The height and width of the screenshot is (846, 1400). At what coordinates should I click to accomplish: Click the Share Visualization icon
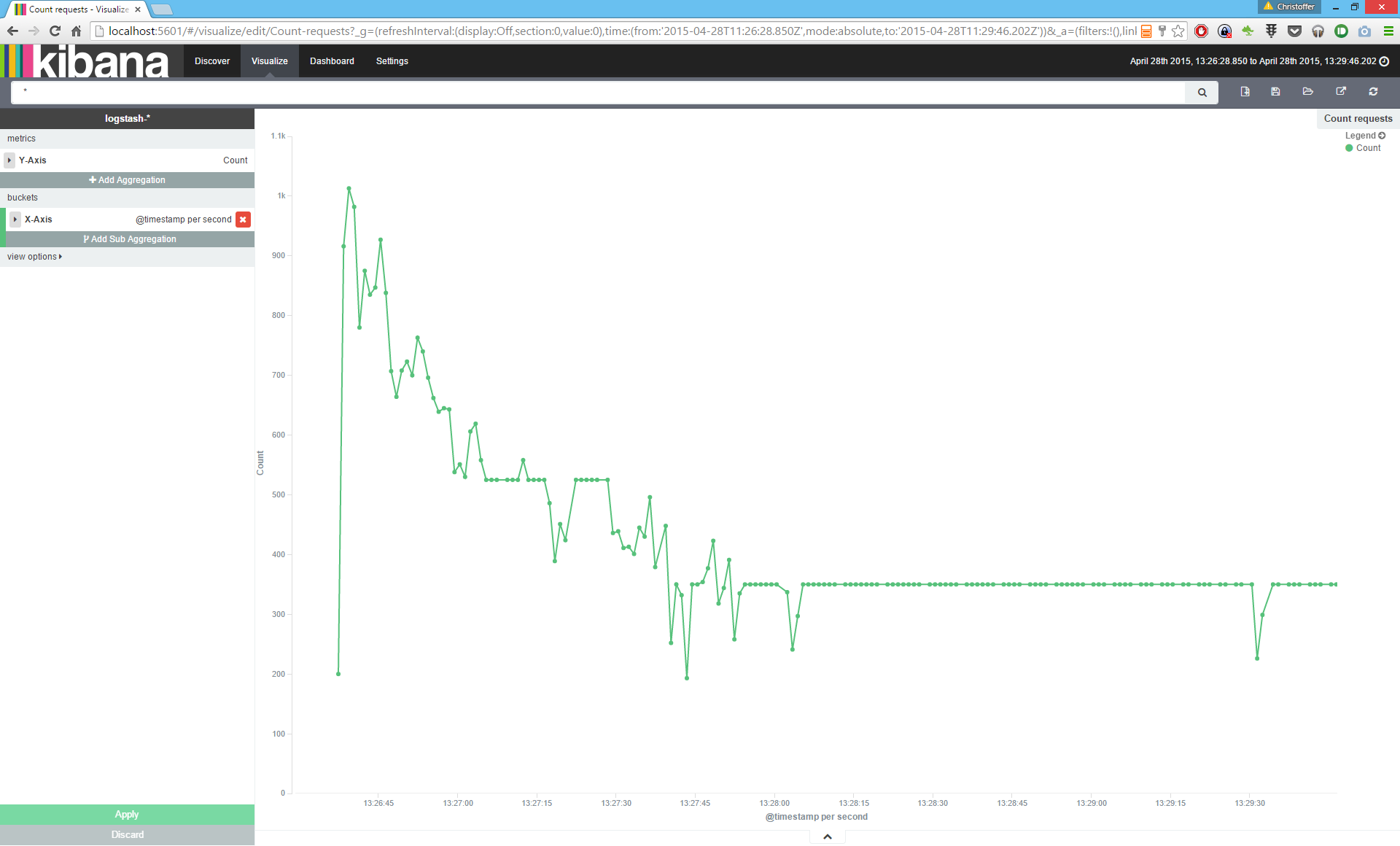click(x=1340, y=92)
